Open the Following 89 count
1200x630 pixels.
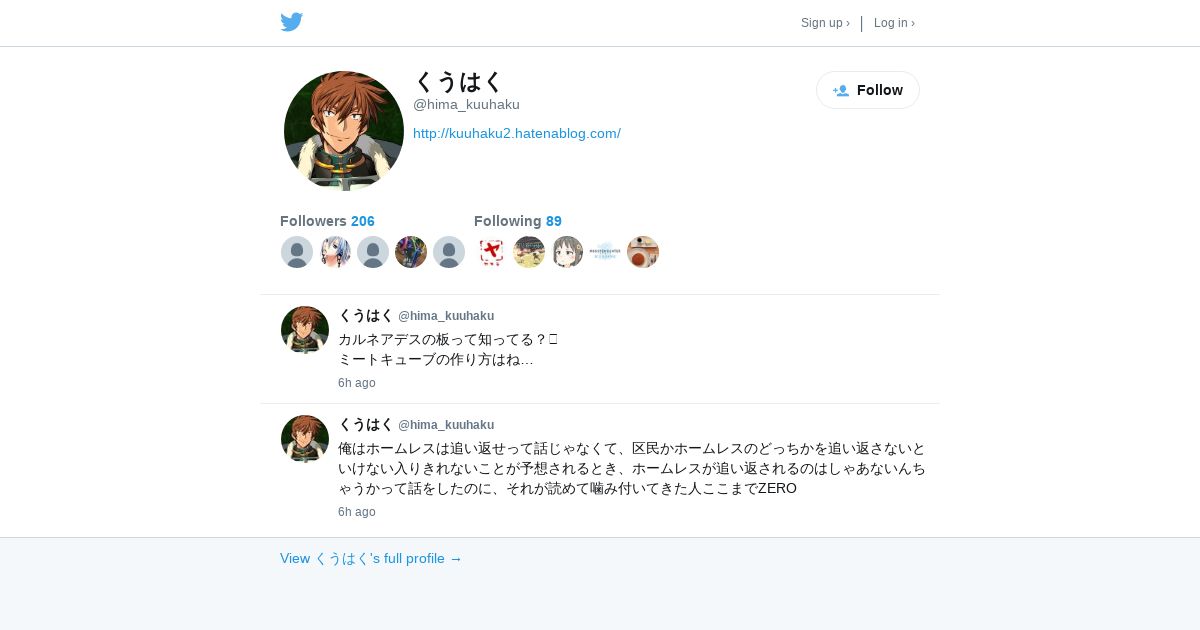point(518,221)
